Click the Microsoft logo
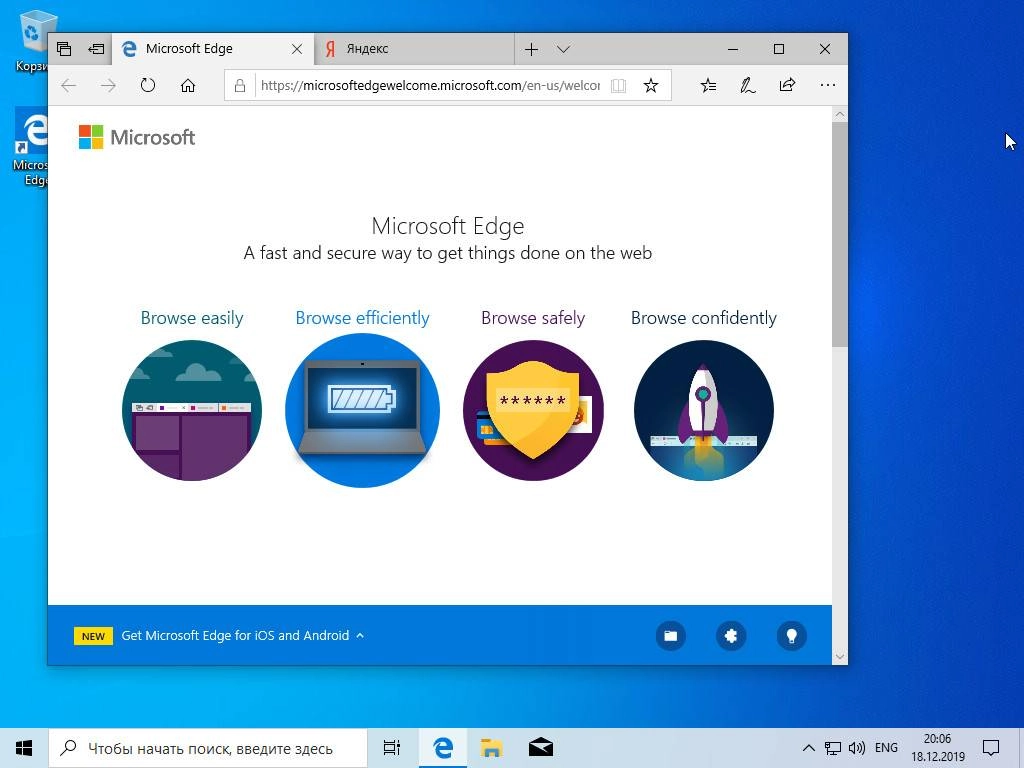Viewport: 1024px width, 768px height. point(136,137)
